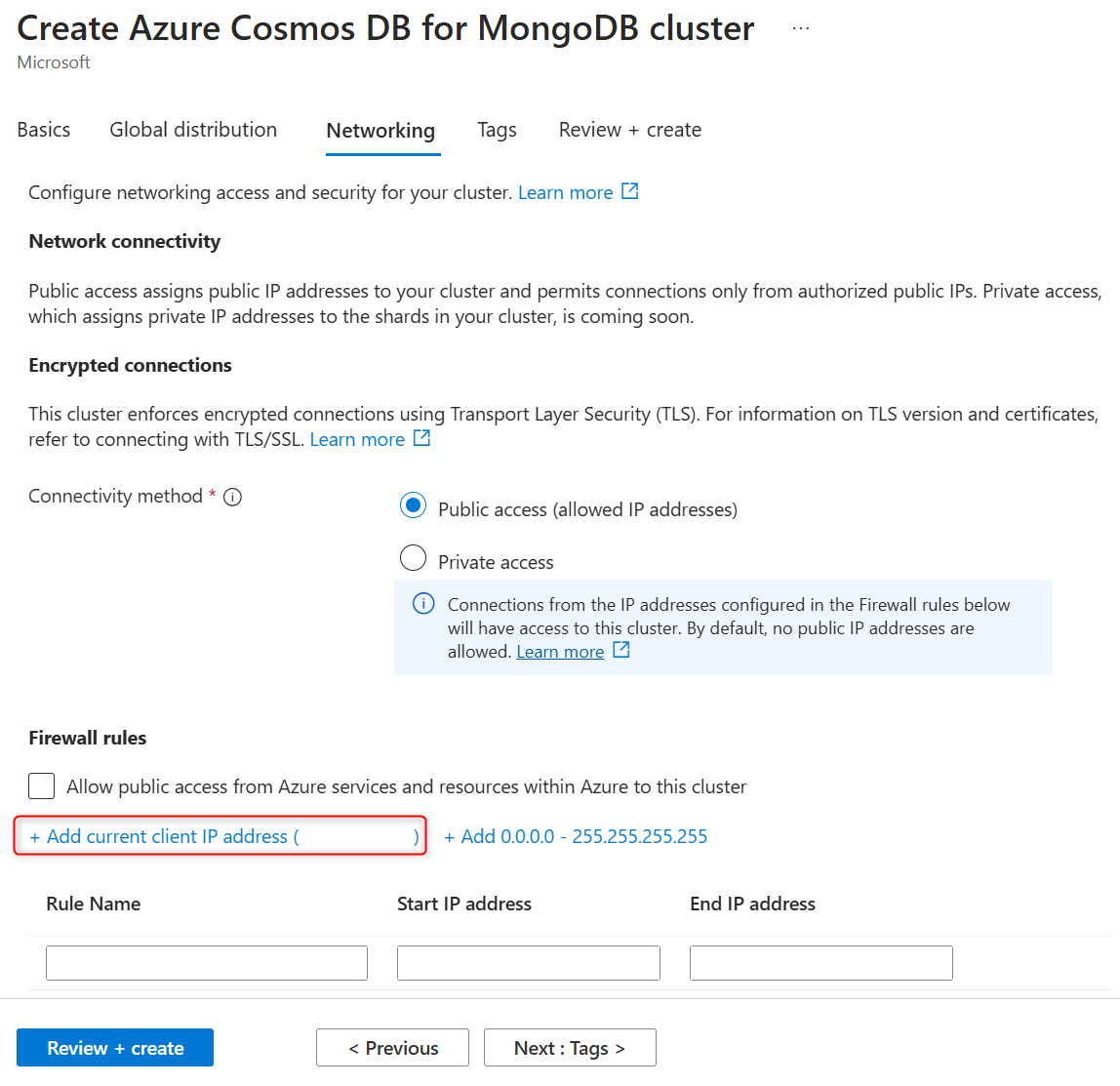Click the Next : Tags button
This screenshot has width=1120, height=1086.
(570, 1048)
